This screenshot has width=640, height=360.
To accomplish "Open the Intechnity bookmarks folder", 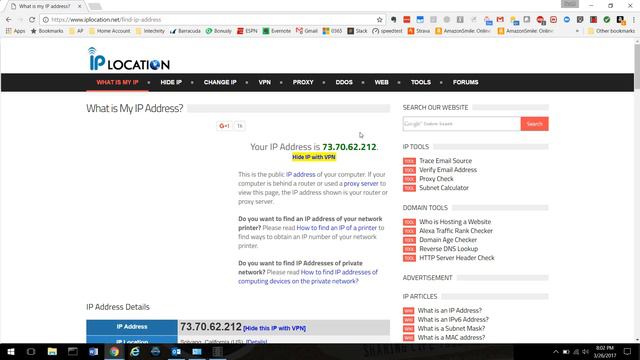I will click(150, 31).
